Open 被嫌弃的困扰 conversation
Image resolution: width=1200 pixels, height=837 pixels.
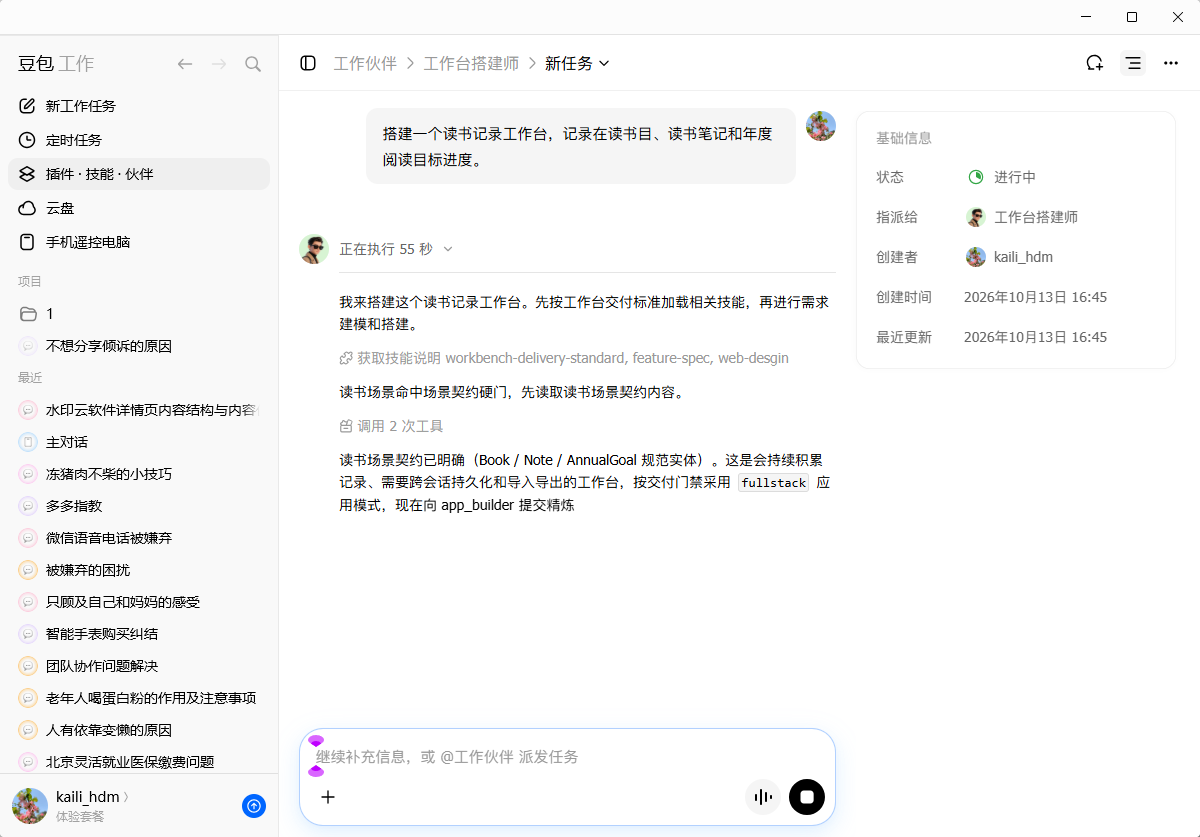pyautogui.click(x=139, y=570)
